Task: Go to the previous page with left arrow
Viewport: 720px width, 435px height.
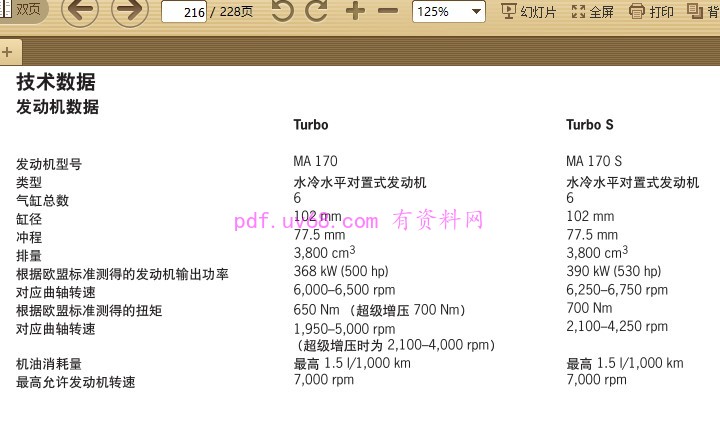Action: click(x=80, y=11)
